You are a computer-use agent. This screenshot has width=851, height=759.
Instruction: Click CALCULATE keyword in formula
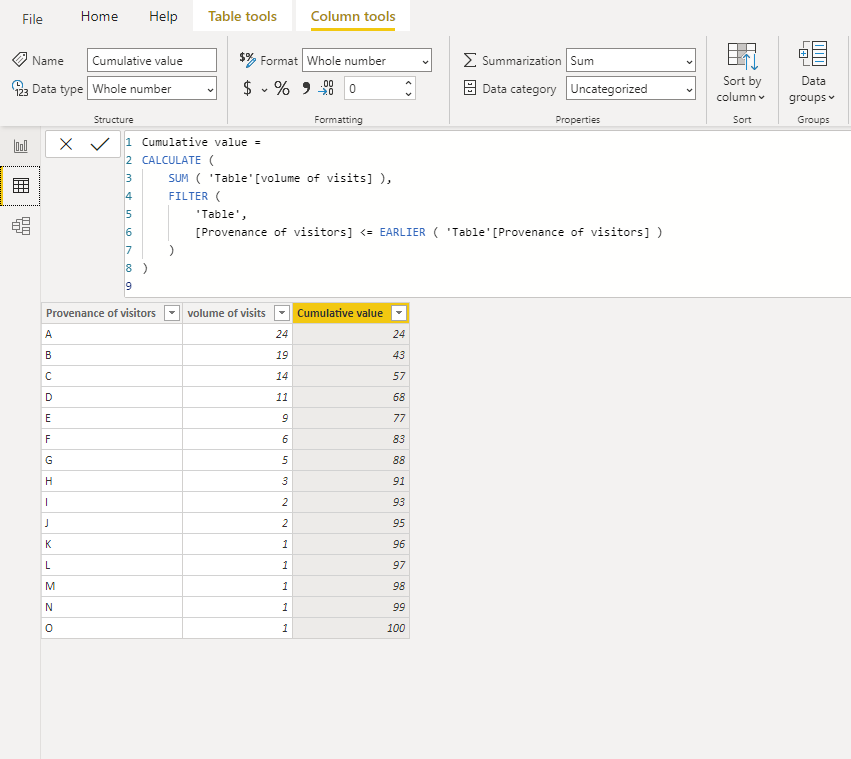coord(171,160)
